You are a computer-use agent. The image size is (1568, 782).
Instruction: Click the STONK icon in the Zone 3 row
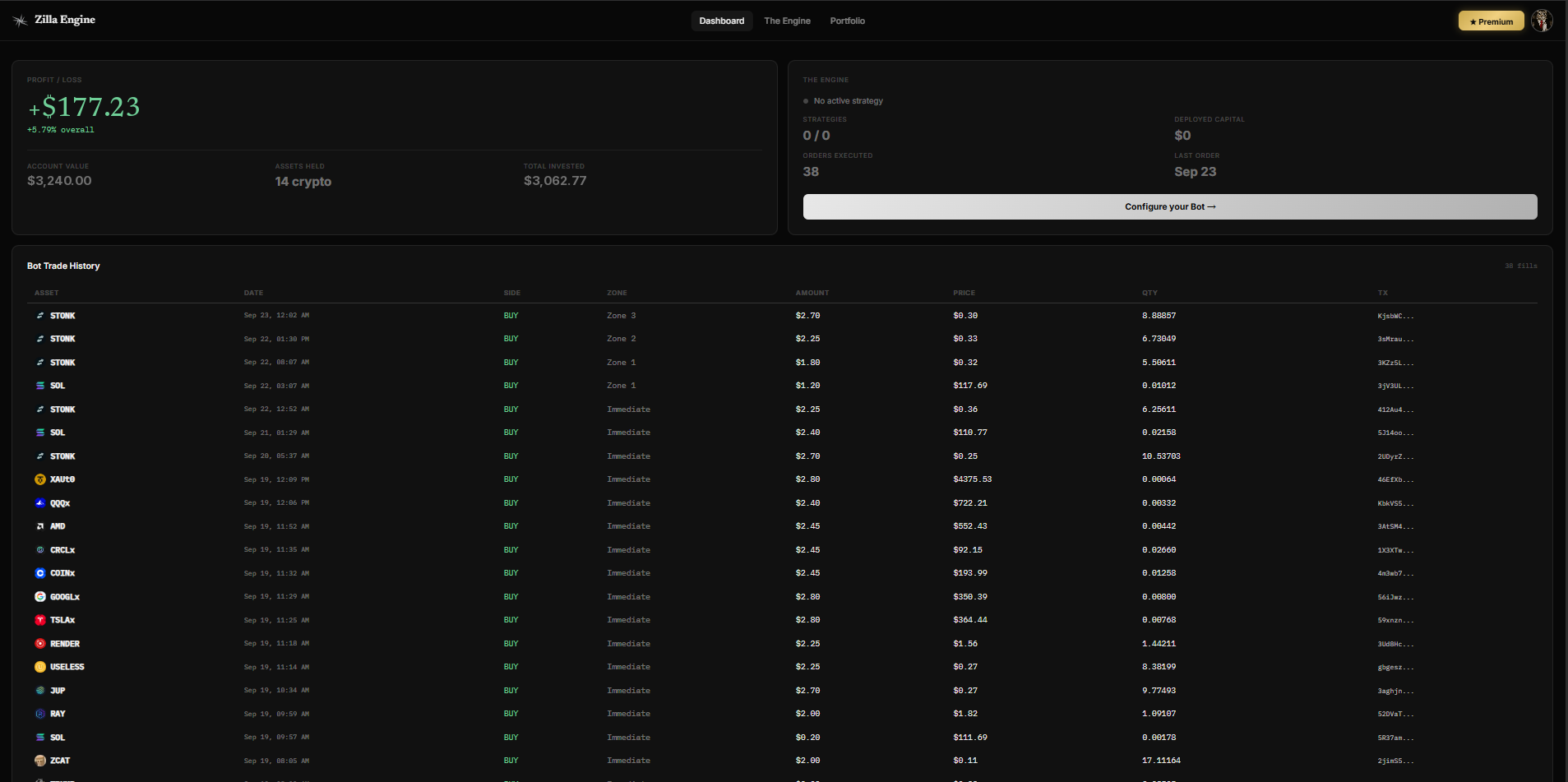tap(40, 316)
